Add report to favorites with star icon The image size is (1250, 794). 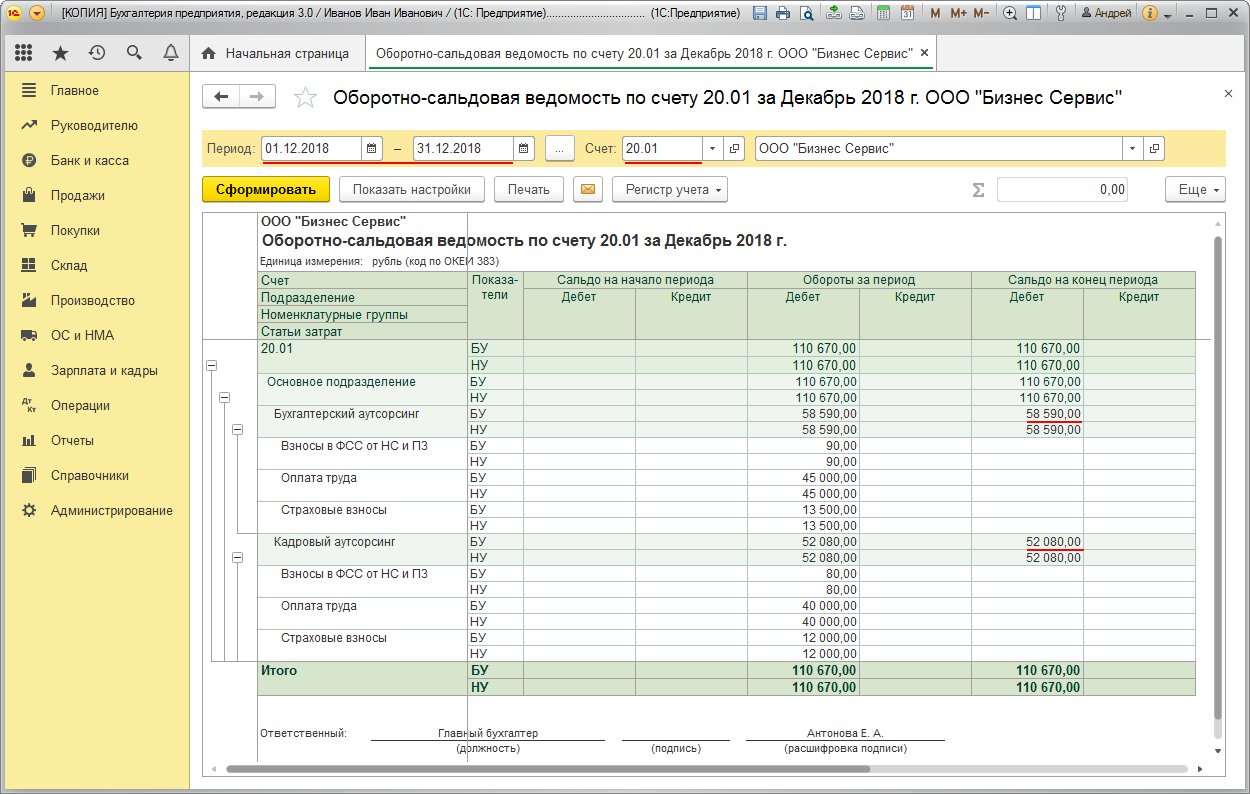tap(306, 97)
